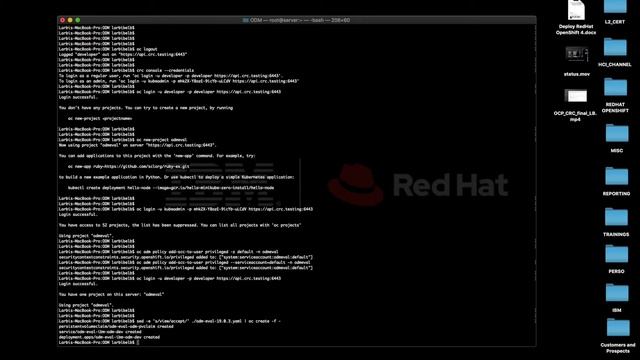Select the OCP_CRC_final_LB.mp4 video file

pos(576,96)
